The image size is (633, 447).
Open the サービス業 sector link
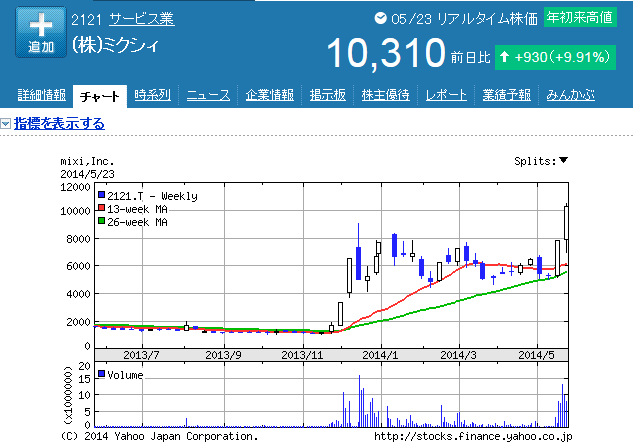pyautogui.click(x=142, y=19)
